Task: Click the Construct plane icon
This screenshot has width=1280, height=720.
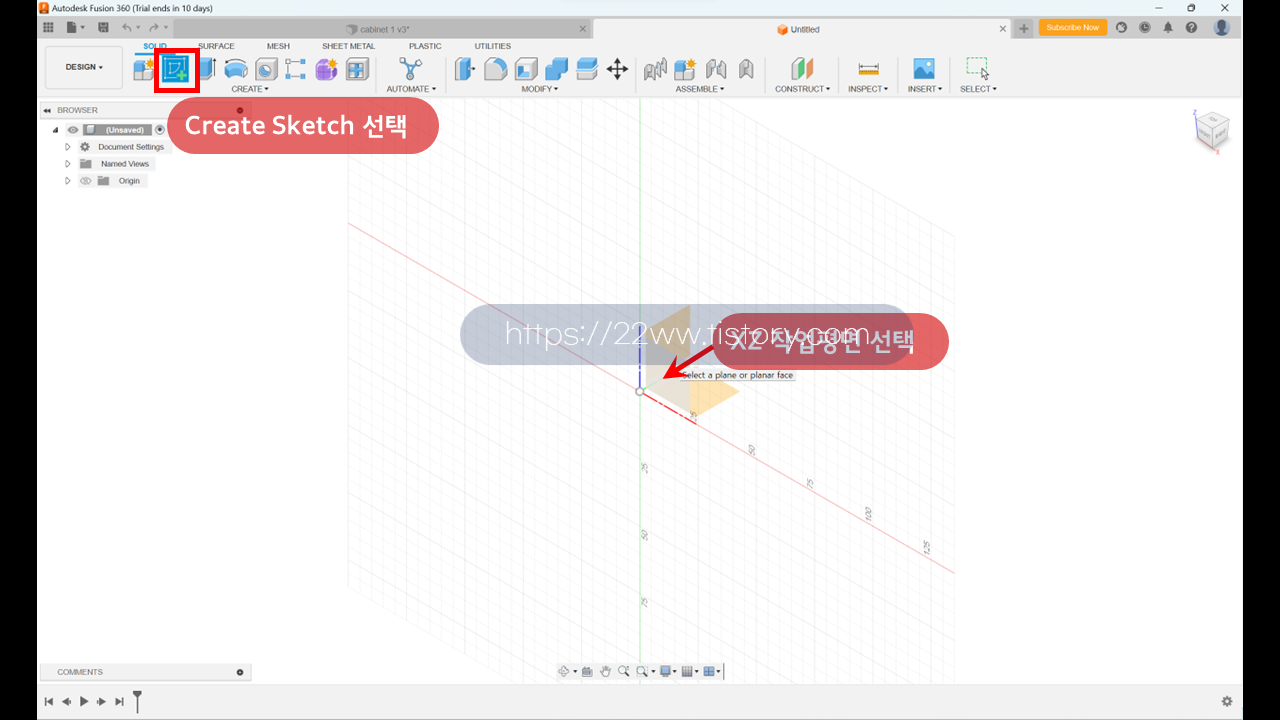Action: (x=802, y=69)
